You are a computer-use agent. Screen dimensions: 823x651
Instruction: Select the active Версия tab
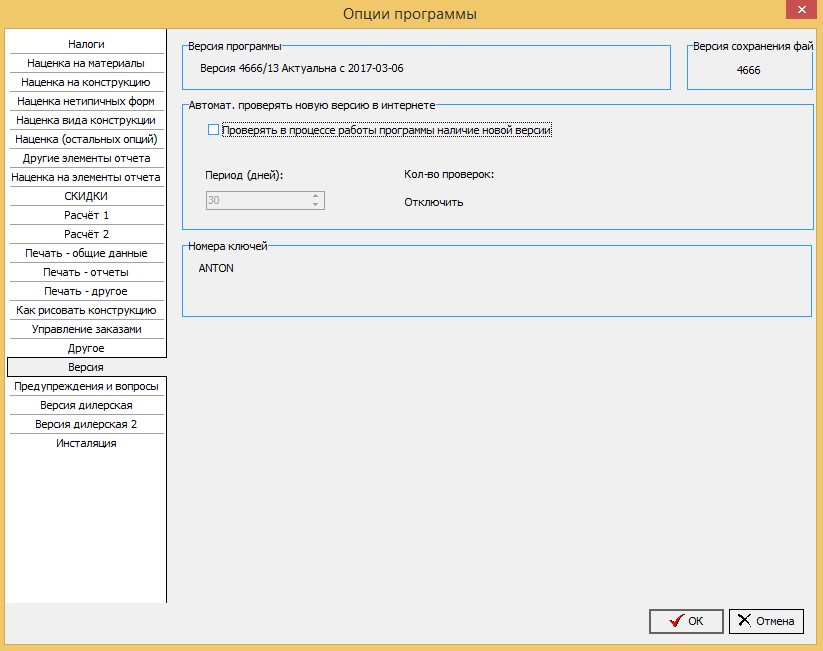tap(86, 367)
